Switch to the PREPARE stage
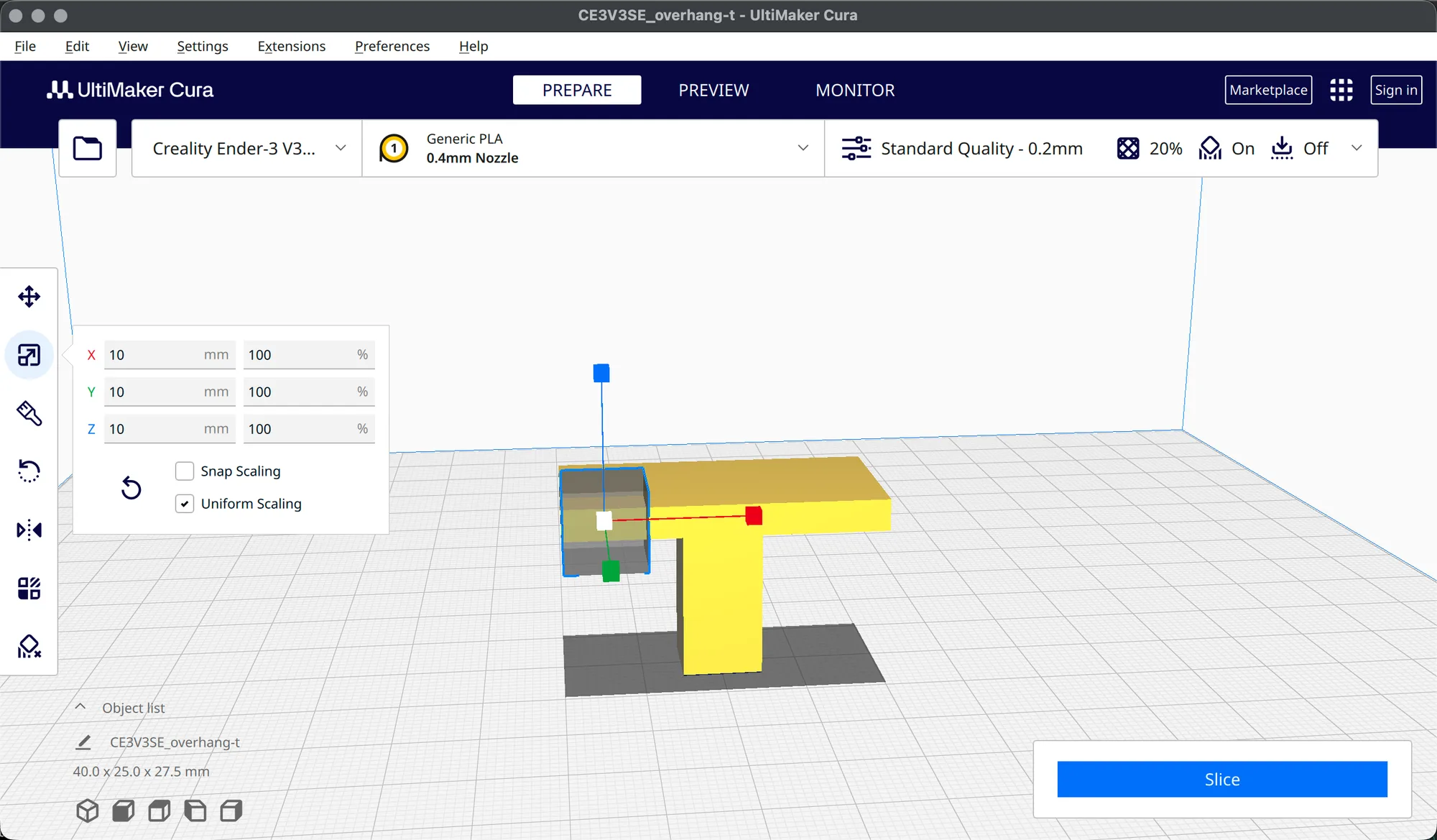 (577, 90)
